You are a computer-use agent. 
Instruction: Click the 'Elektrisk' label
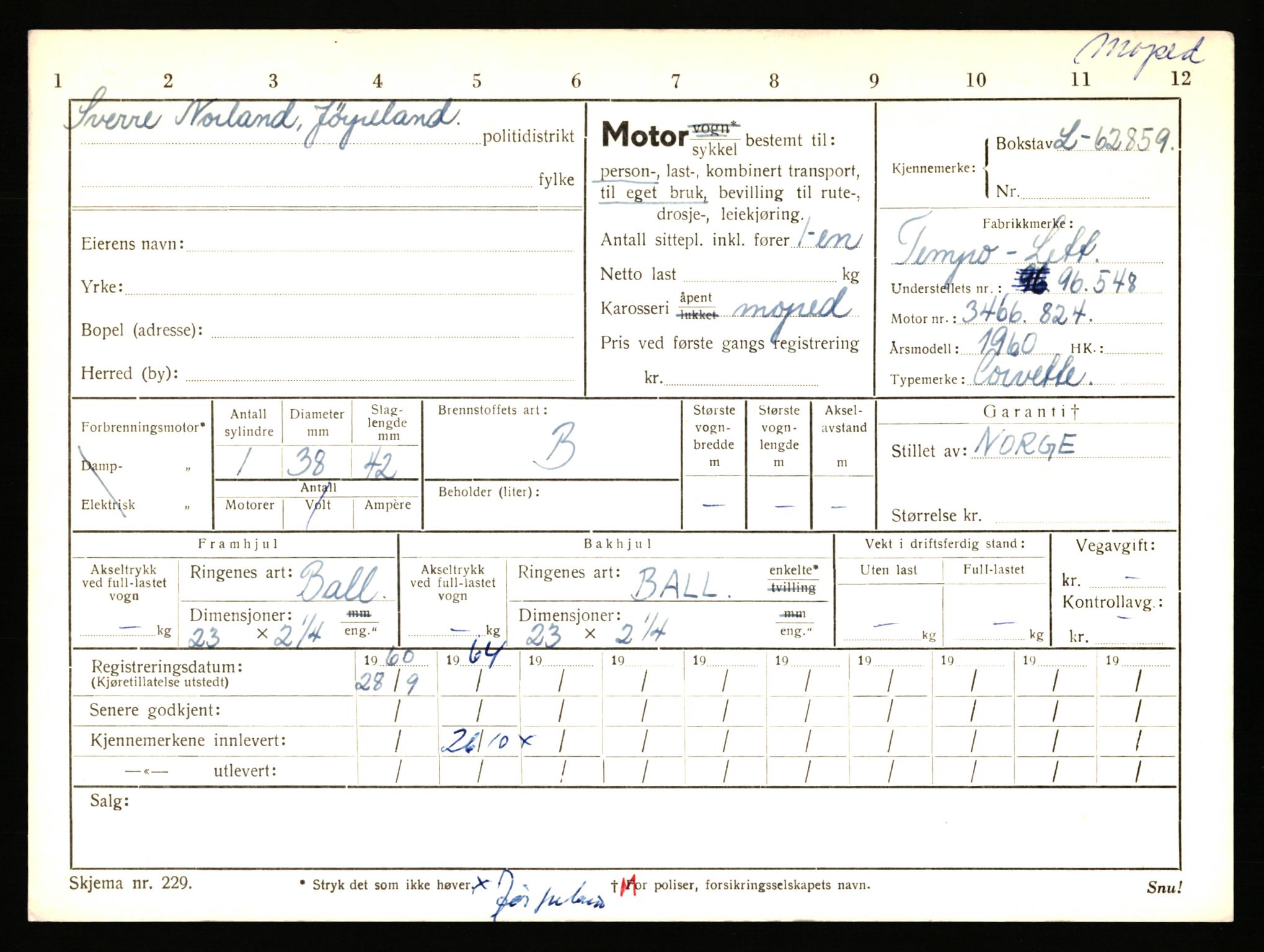[108, 505]
